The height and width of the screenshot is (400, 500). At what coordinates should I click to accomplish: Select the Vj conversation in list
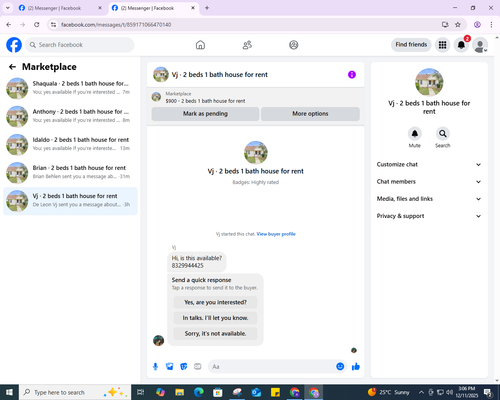pos(70,201)
